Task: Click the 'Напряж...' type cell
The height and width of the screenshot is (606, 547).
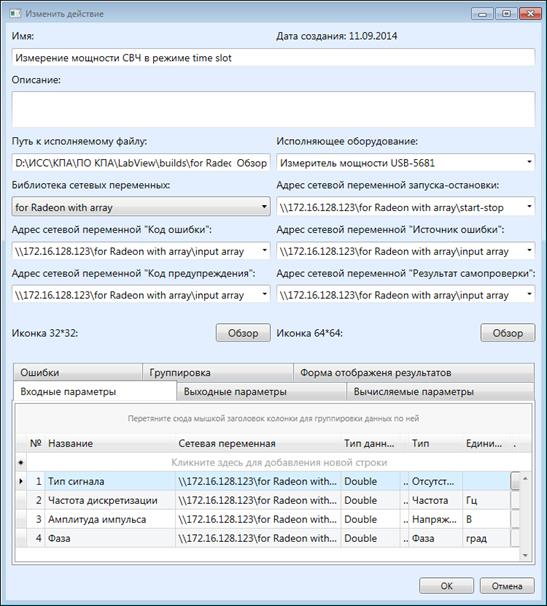Action: tap(435, 519)
